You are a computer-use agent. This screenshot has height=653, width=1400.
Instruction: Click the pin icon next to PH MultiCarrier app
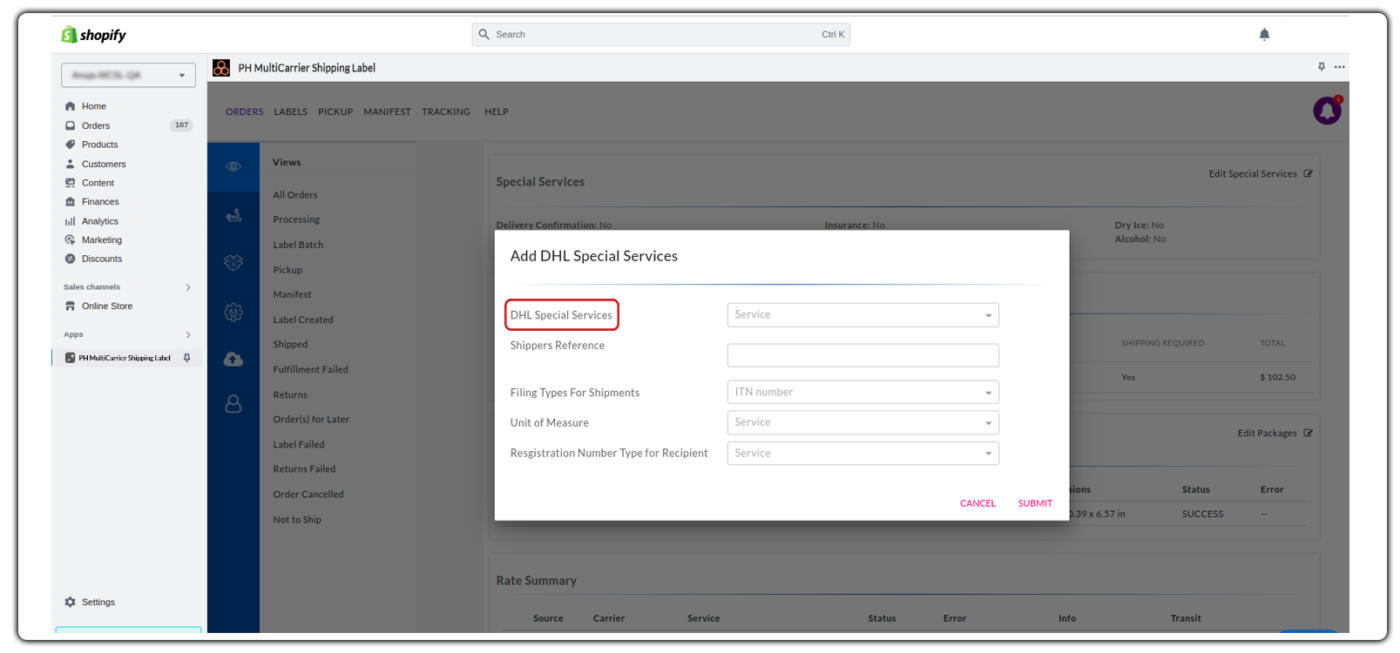coord(186,358)
